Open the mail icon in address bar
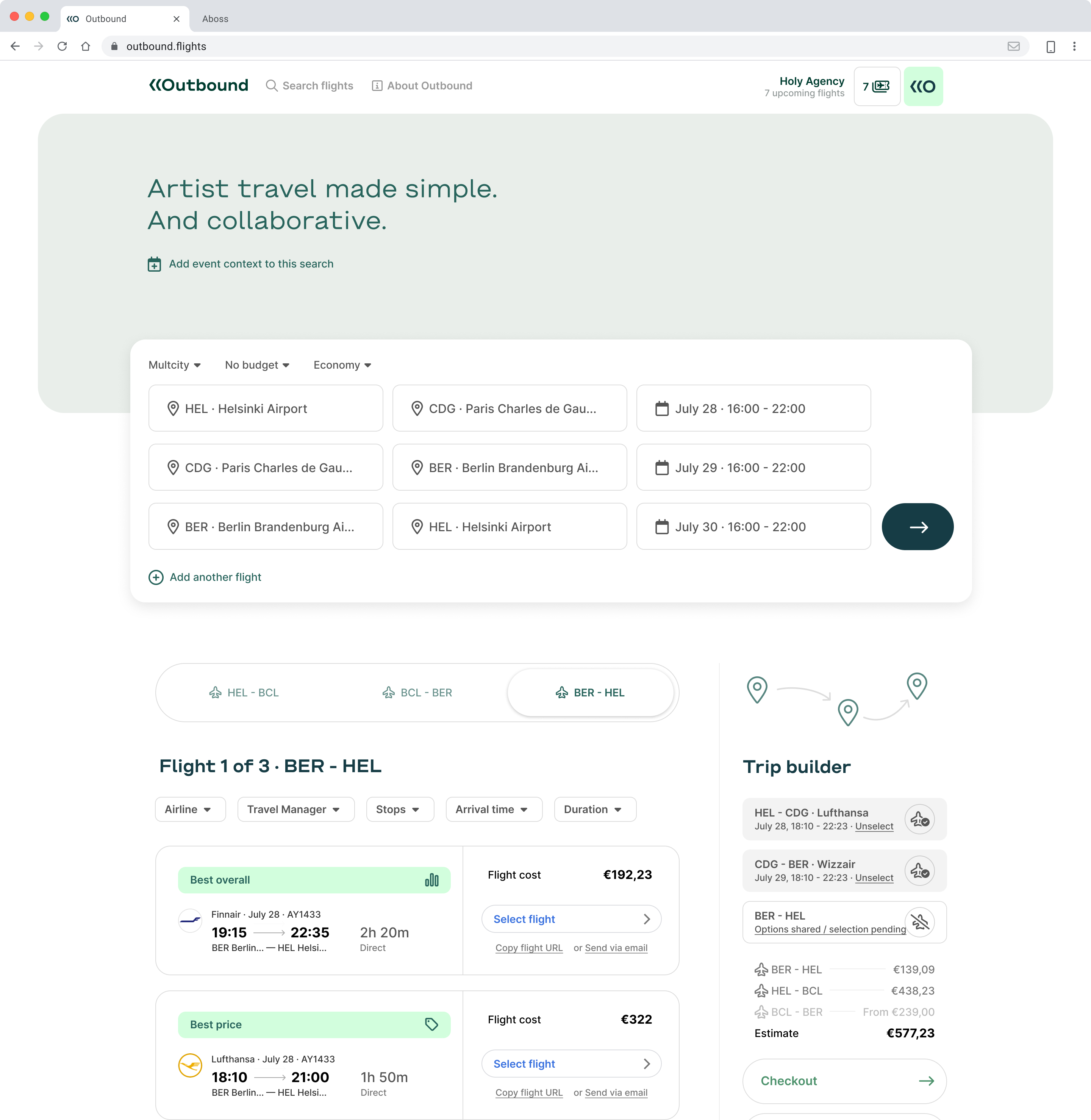 tap(1013, 47)
